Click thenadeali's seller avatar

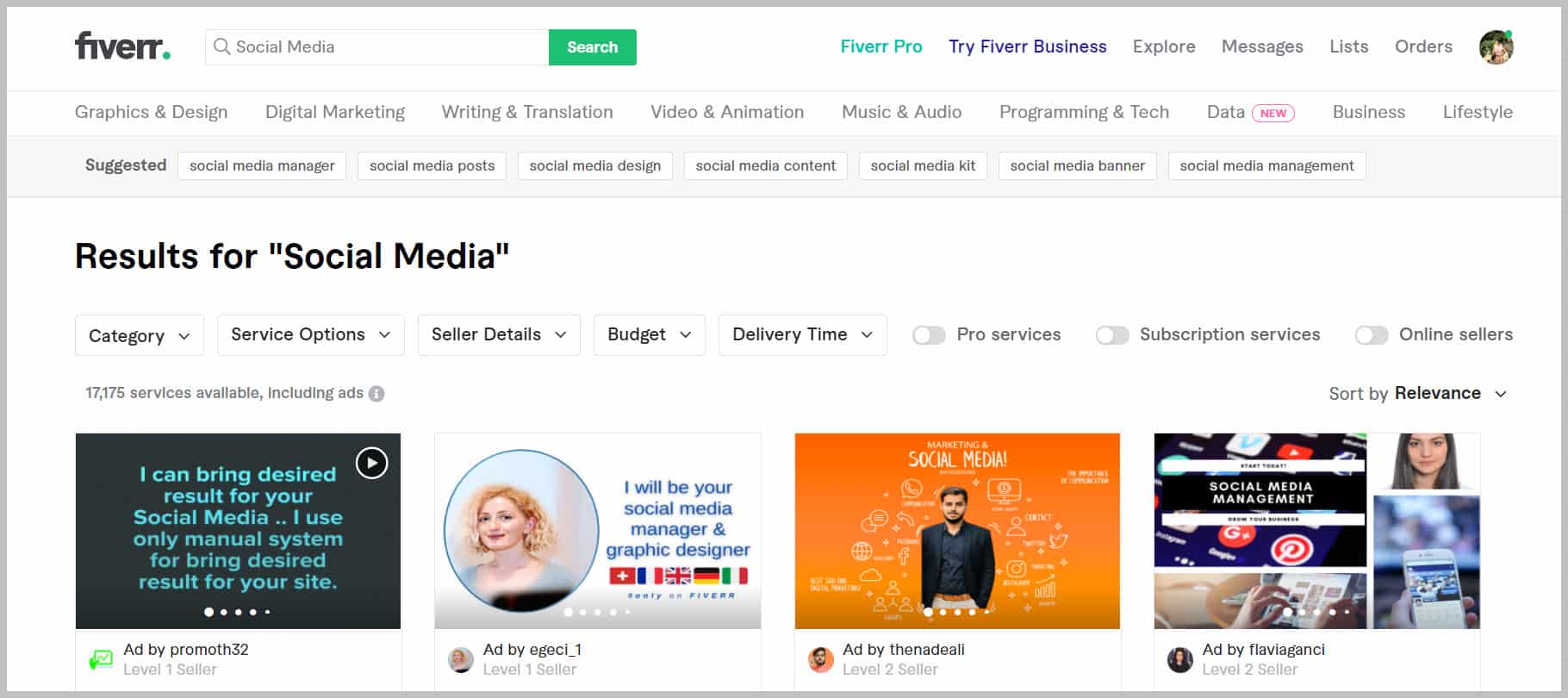[821, 660]
